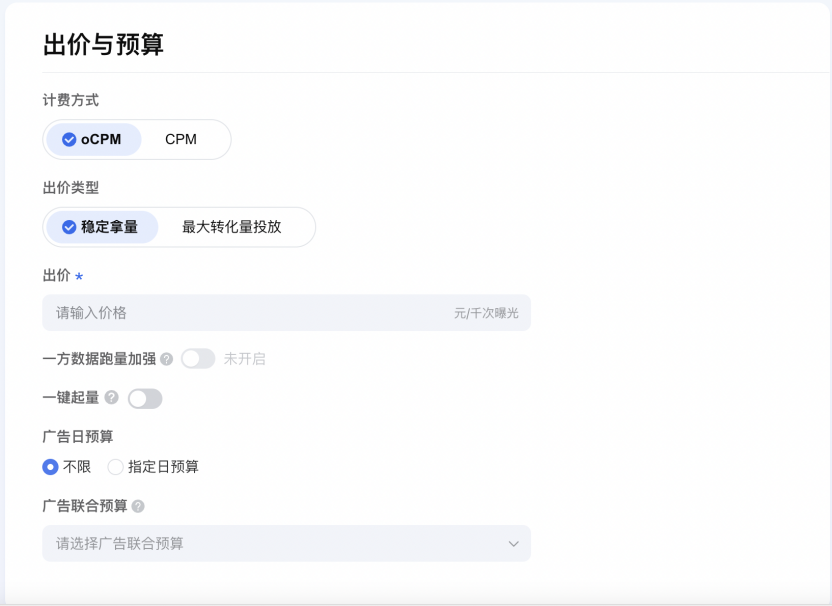
Task: Choose 最大转化量投放 bid type
Action: (232, 227)
